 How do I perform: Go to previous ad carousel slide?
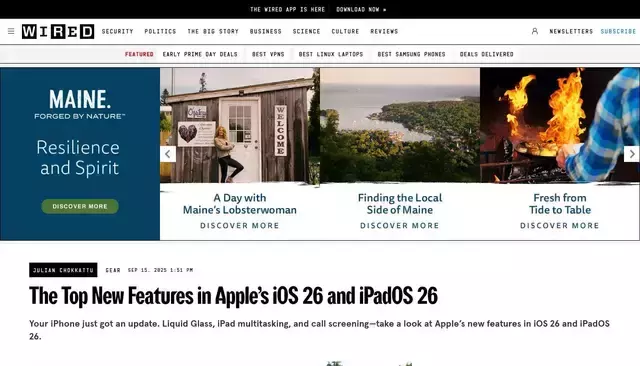[x=168, y=154]
